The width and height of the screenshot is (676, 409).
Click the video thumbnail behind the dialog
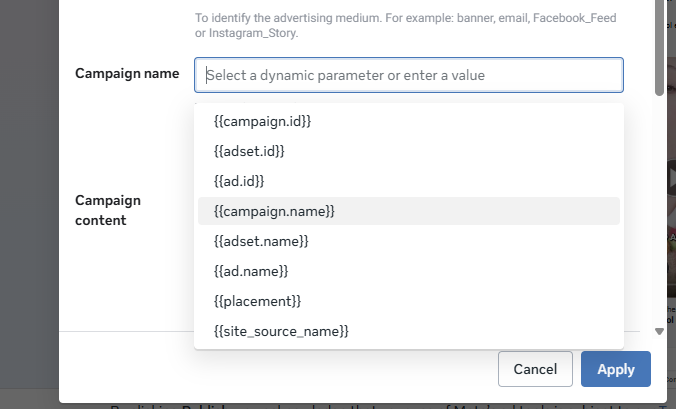pyautogui.click(x=670, y=180)
